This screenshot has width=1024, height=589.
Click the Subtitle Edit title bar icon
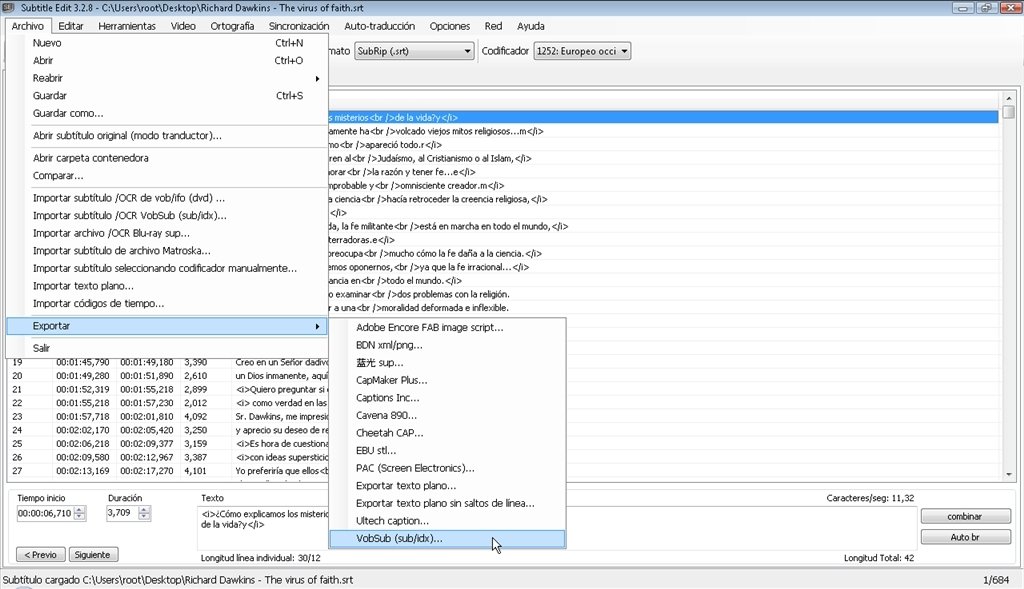click(x=8, y=8)
